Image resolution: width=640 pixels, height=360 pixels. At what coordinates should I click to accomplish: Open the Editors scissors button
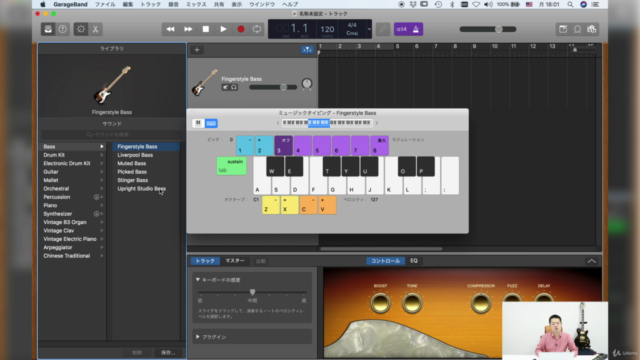click(x=96, y=29)
